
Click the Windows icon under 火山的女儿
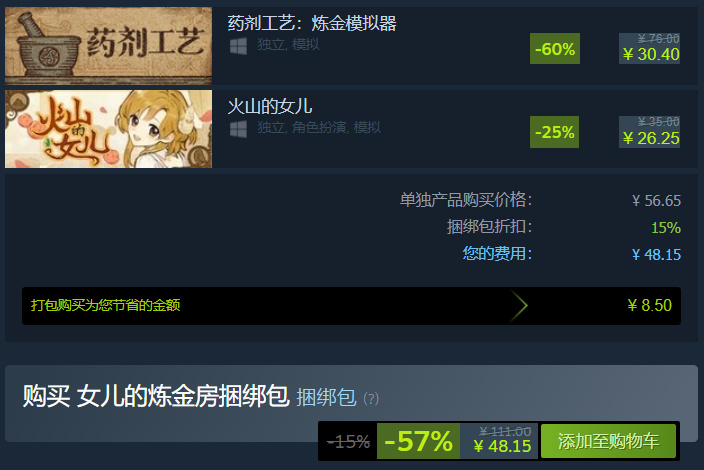pyautogui.click(x=238, y=129)
